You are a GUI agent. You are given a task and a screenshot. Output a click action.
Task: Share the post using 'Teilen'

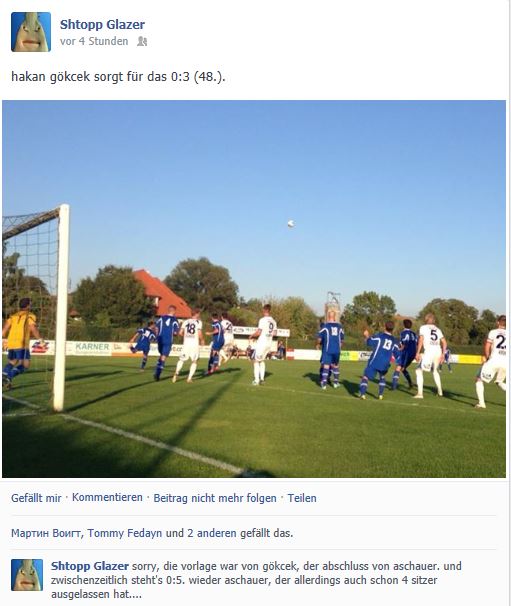(x=302, y=498)
